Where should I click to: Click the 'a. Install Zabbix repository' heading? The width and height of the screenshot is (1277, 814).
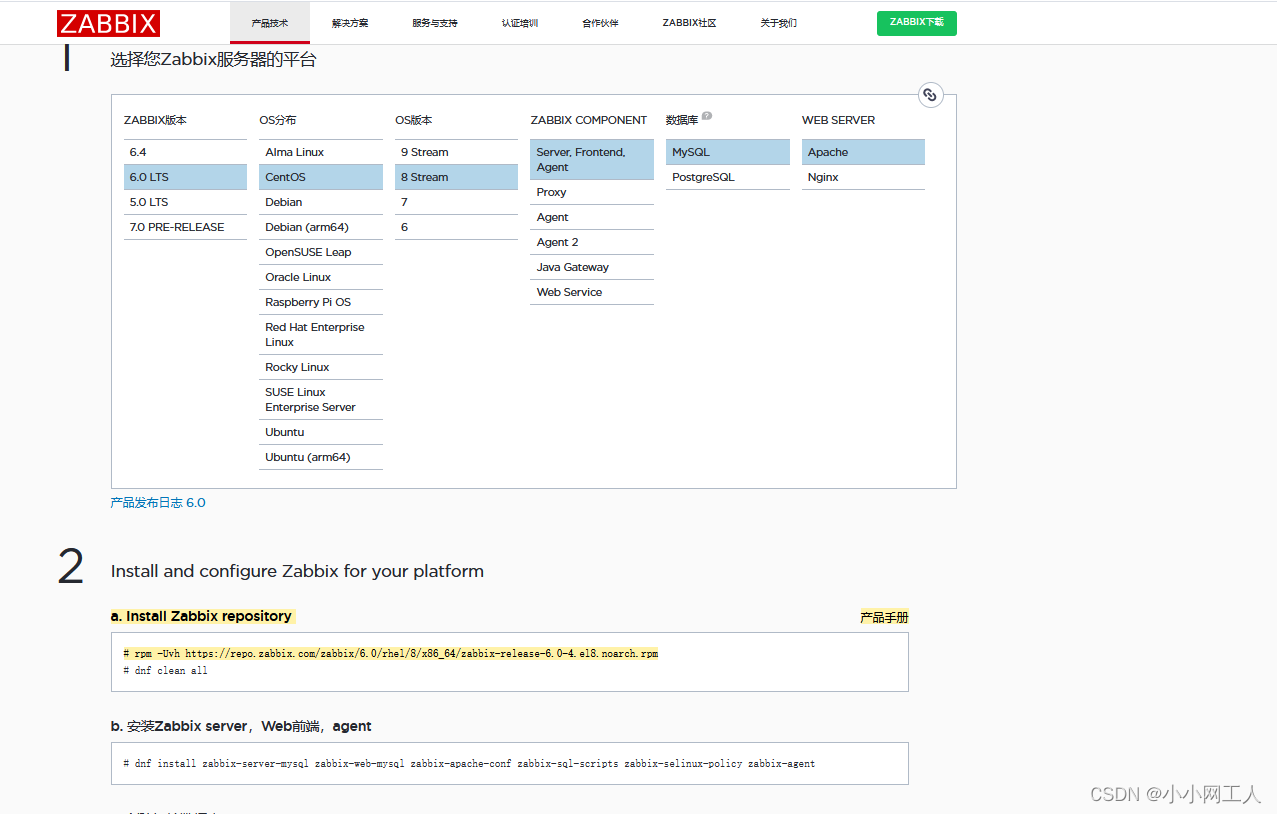tap(201, 616)
